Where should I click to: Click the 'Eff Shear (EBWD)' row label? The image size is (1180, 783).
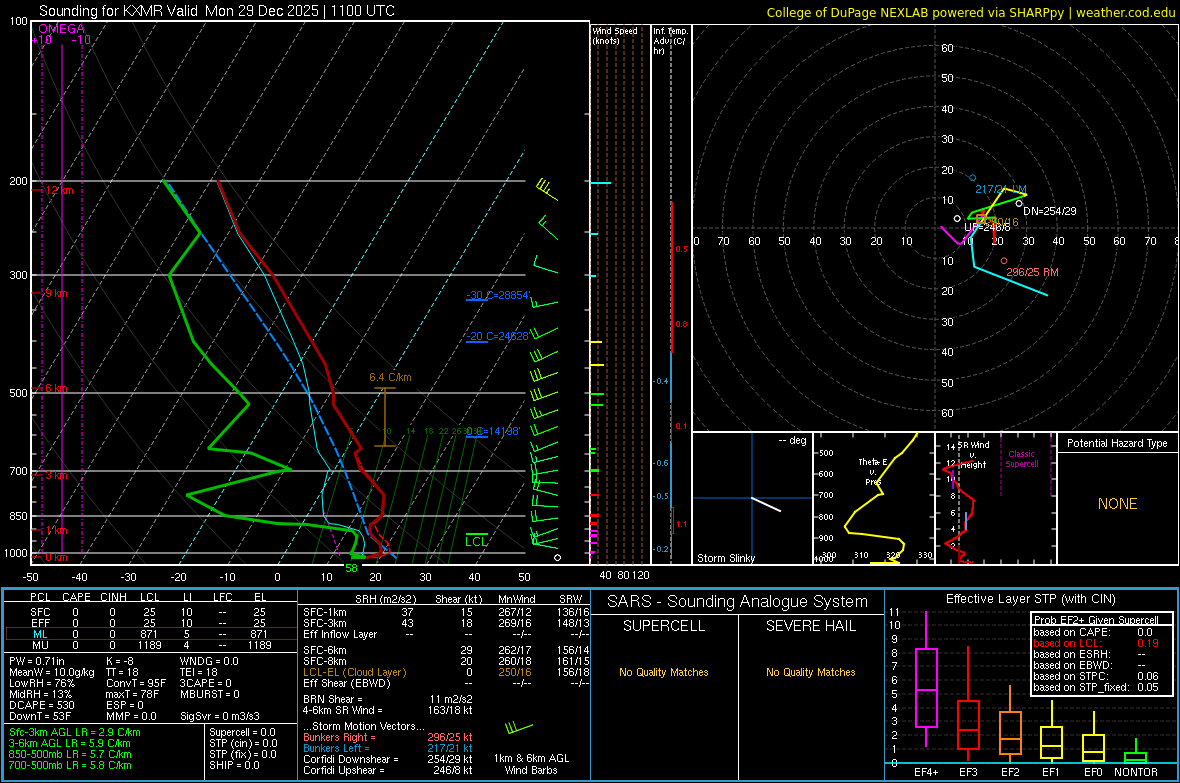pos(347,683)
